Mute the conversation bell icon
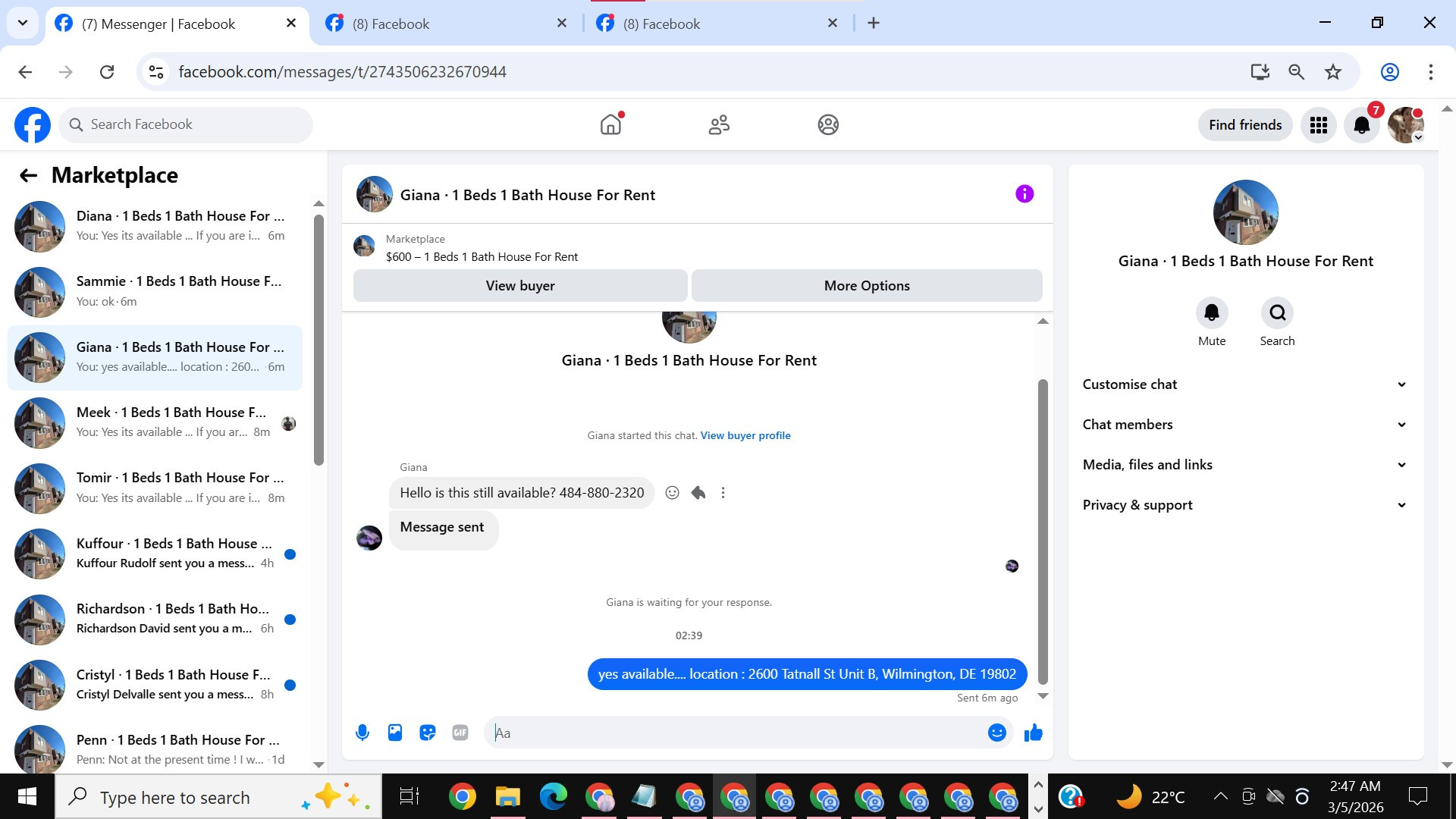Screen dimensions: 1456x819 pyautogui.click(x=1212, y=312)
